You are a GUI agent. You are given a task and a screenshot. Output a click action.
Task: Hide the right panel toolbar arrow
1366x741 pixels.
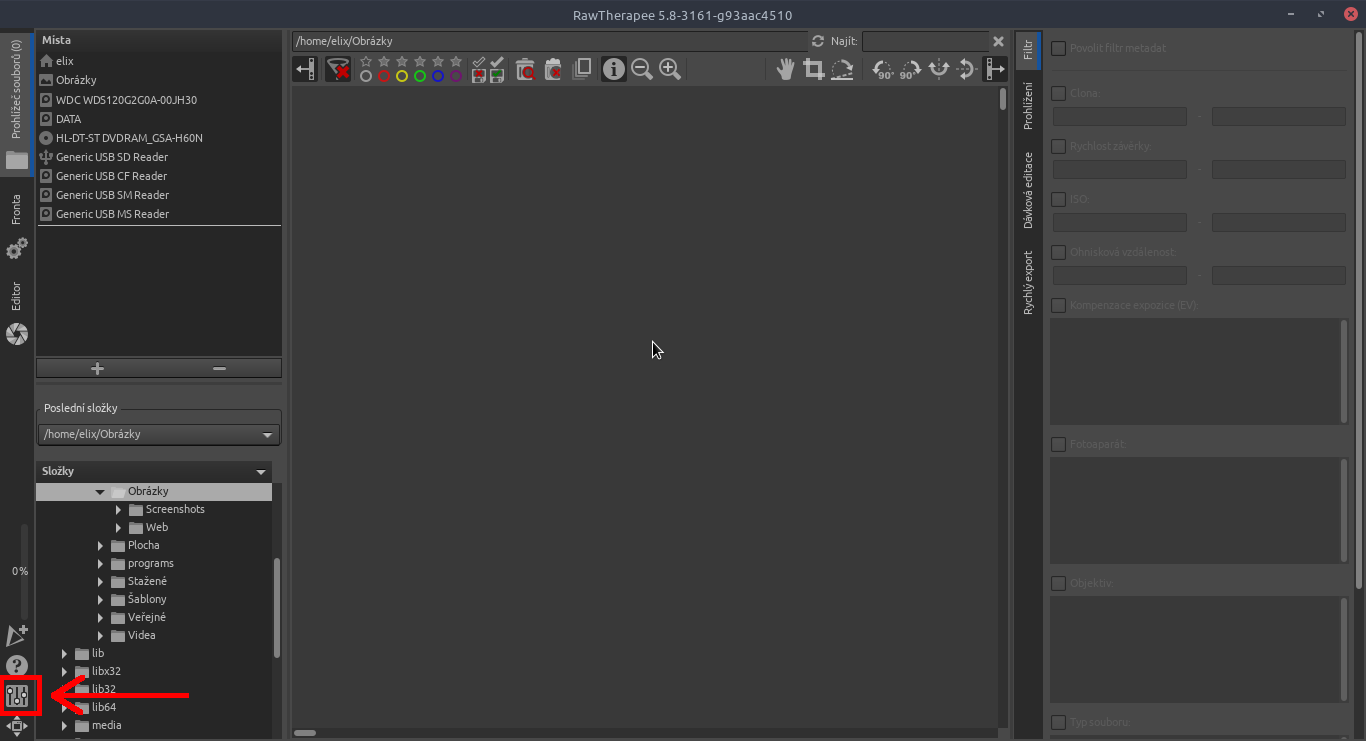(995, 69)
